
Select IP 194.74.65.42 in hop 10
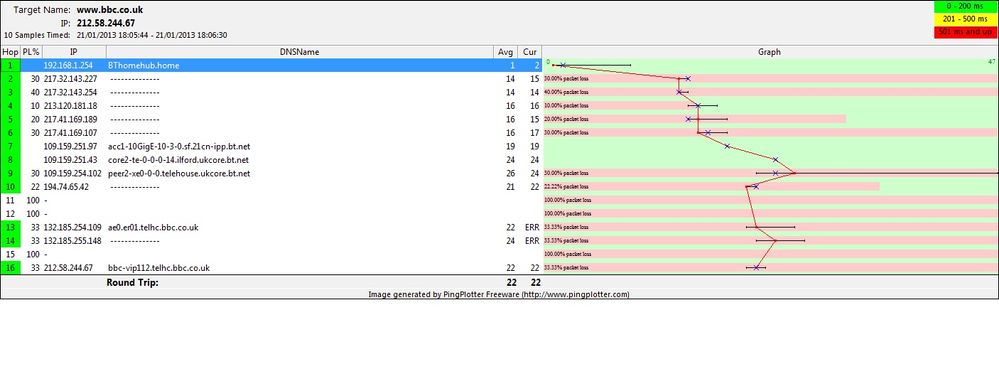click(66, 187)
